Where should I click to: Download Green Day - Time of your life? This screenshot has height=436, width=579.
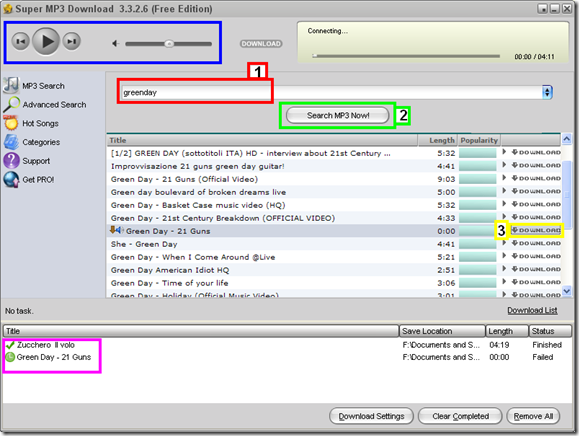536,282
